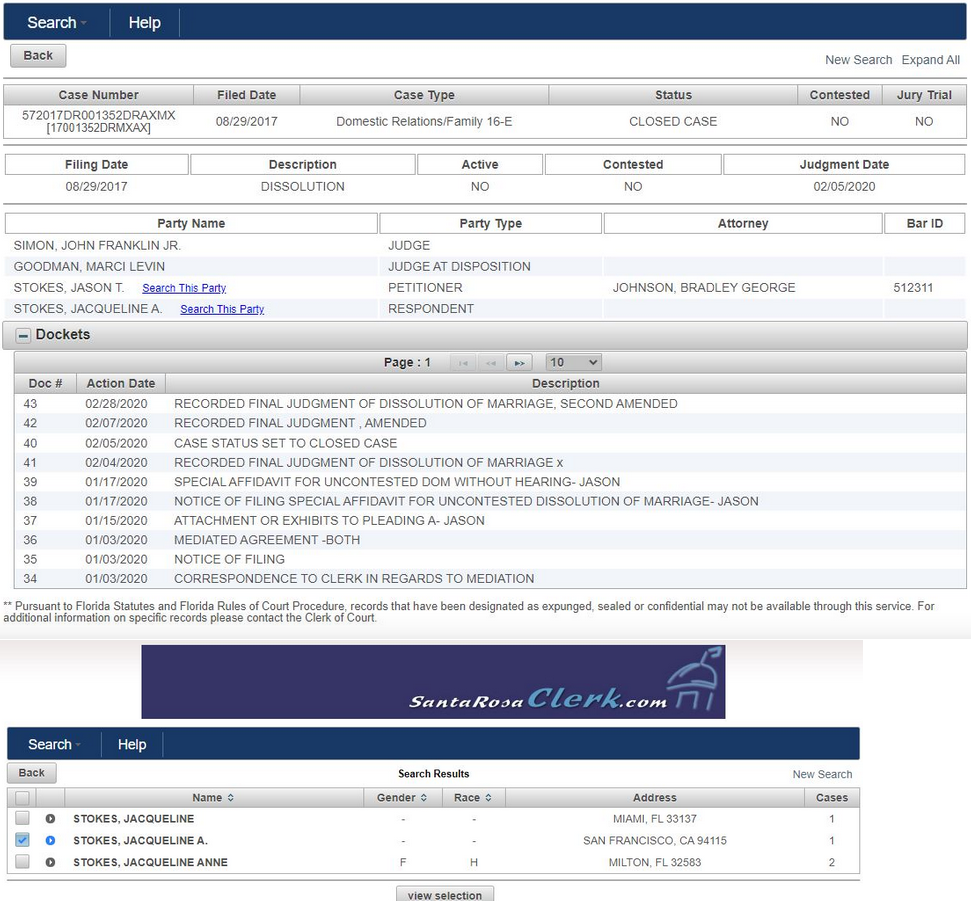Click docket 43 RECORDED FINAL JUDGMENT, SECOND AMENDED

425,404
